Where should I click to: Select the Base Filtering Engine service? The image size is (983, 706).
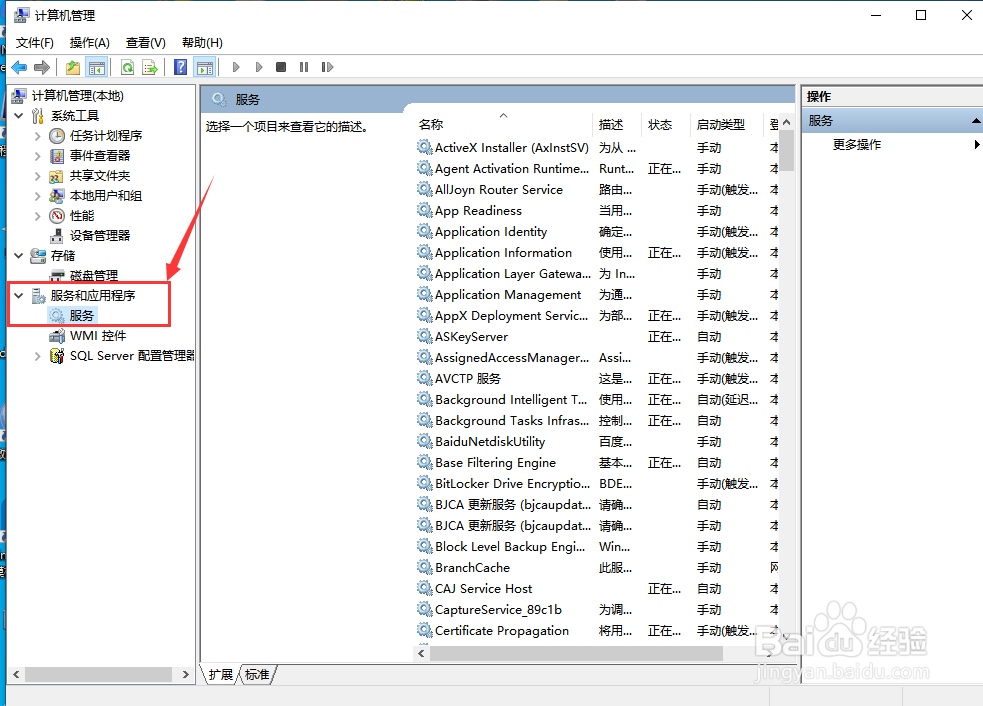(x=495, y=462)
